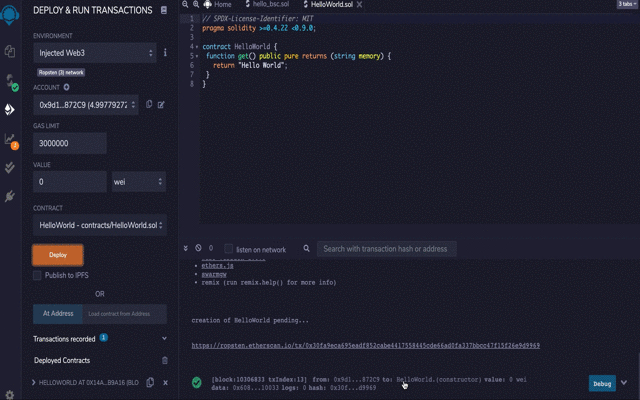Open the Environment Injected Web3 dropdown
The image size is (640, 400).
(95, 52)
